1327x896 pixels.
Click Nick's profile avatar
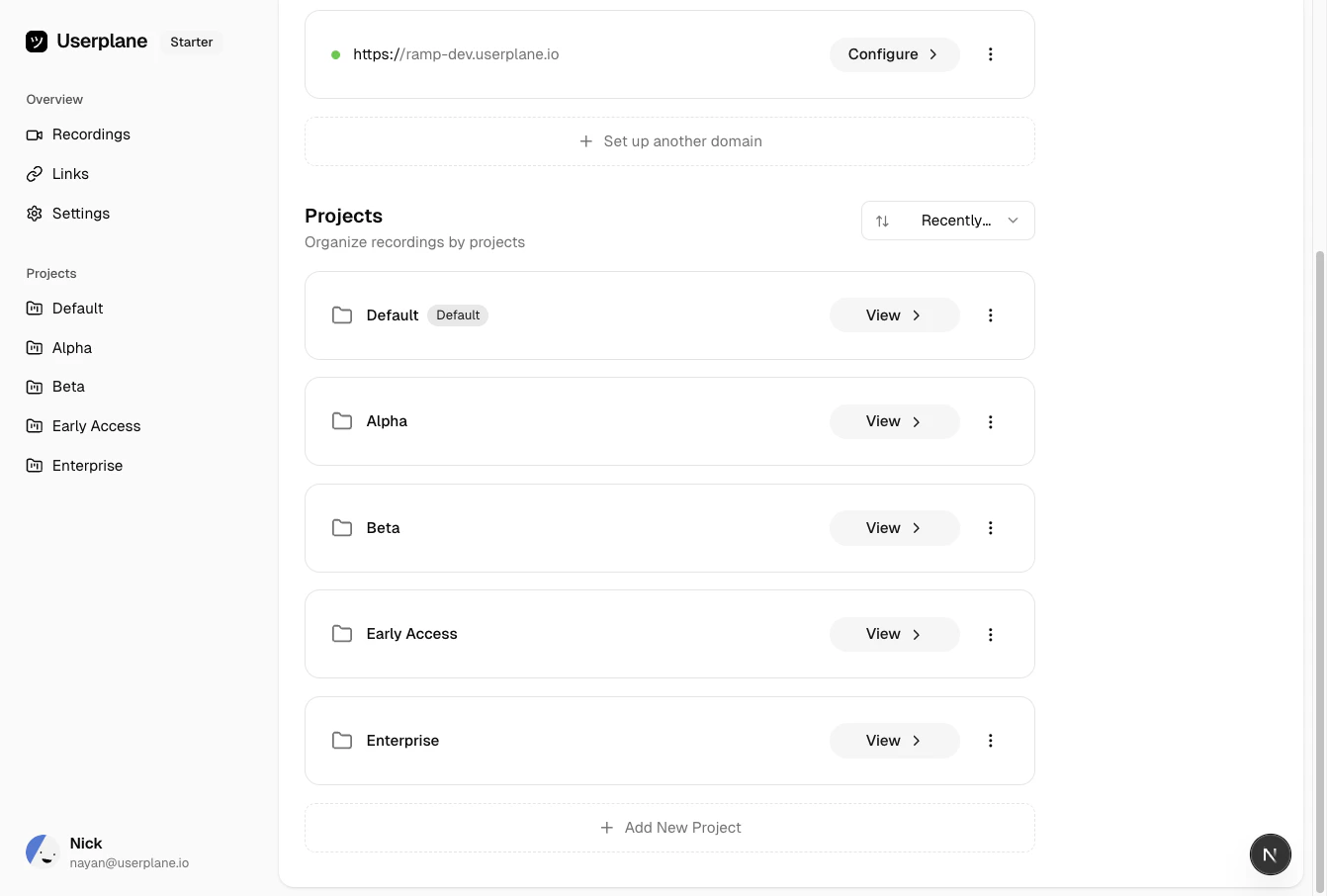(x=43, y=851)
